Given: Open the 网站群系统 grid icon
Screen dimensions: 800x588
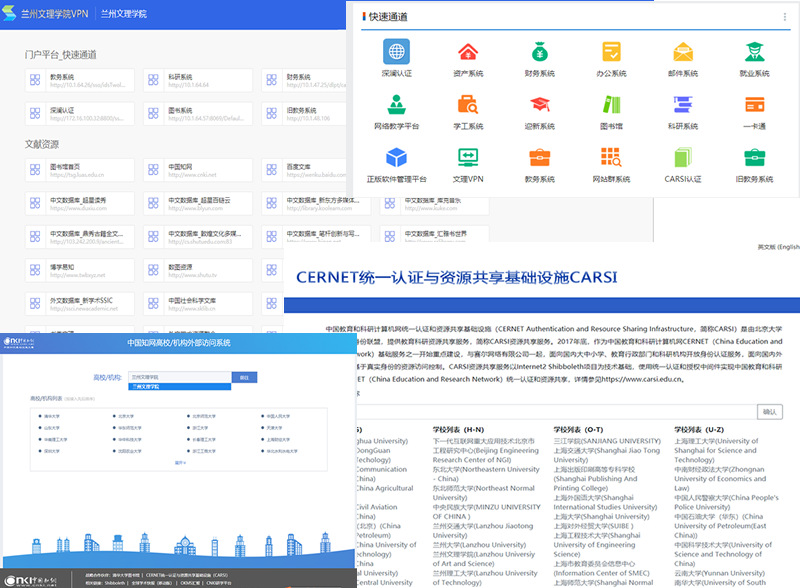Looking at the screenshot, I should (x=611, y=157).
